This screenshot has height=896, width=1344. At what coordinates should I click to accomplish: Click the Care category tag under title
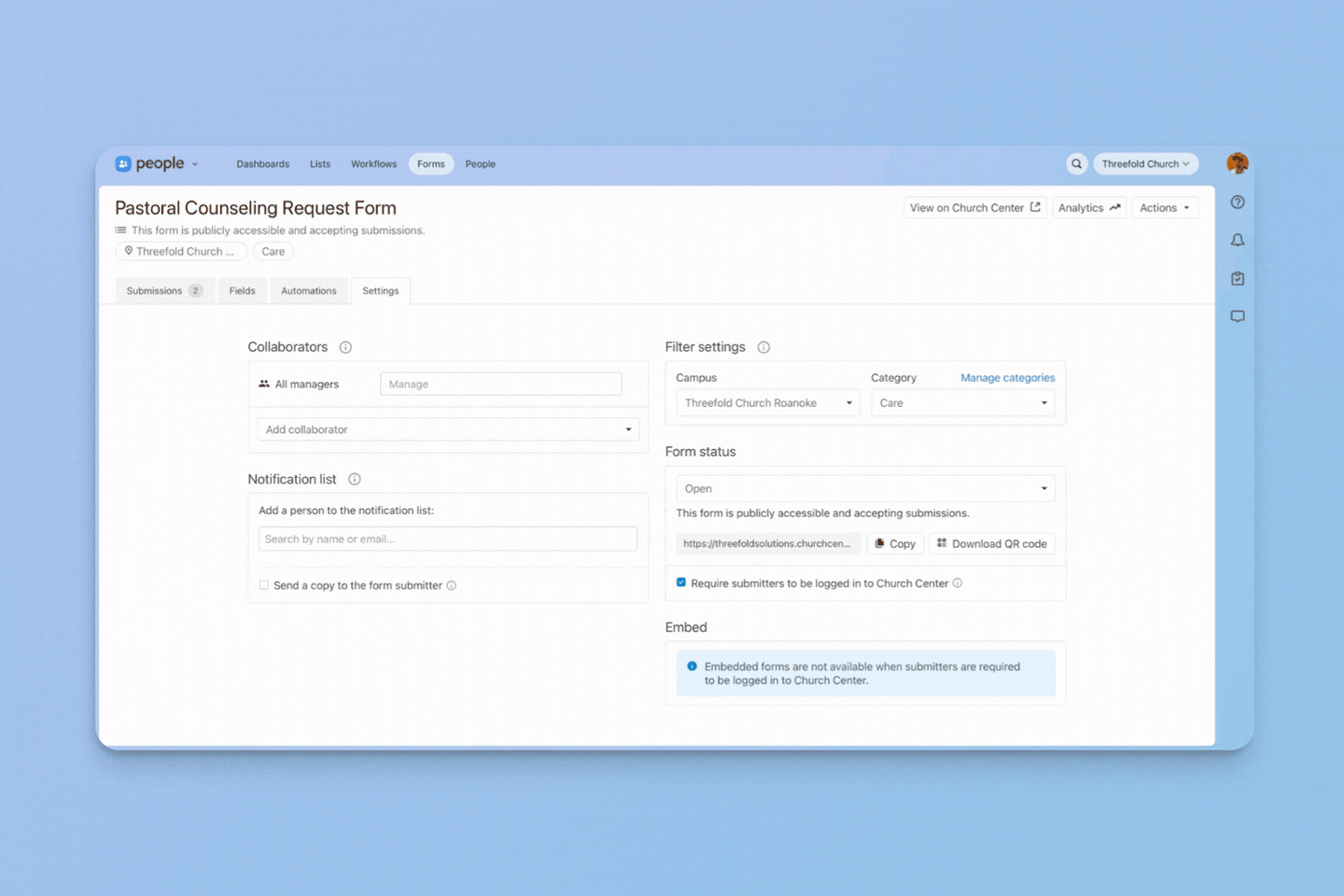coord(273,252)
